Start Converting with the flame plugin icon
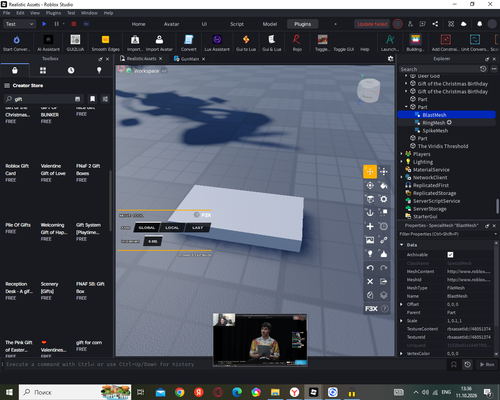The image size is (500, 400). click(x=16, y=43)
